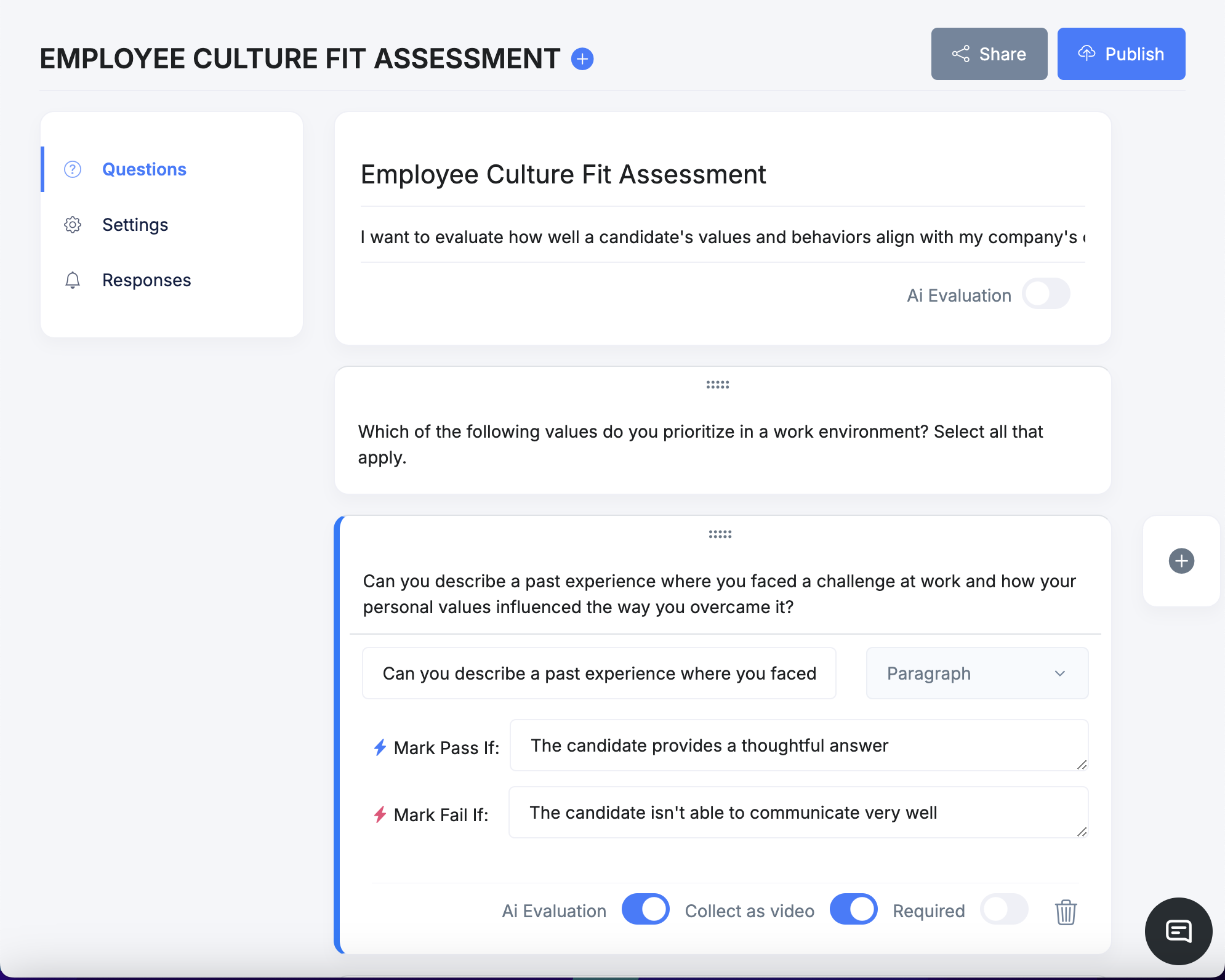This screenshot has width=1225, height=980.
Task: Click the Mark Fail If text field
Action: 798,813
